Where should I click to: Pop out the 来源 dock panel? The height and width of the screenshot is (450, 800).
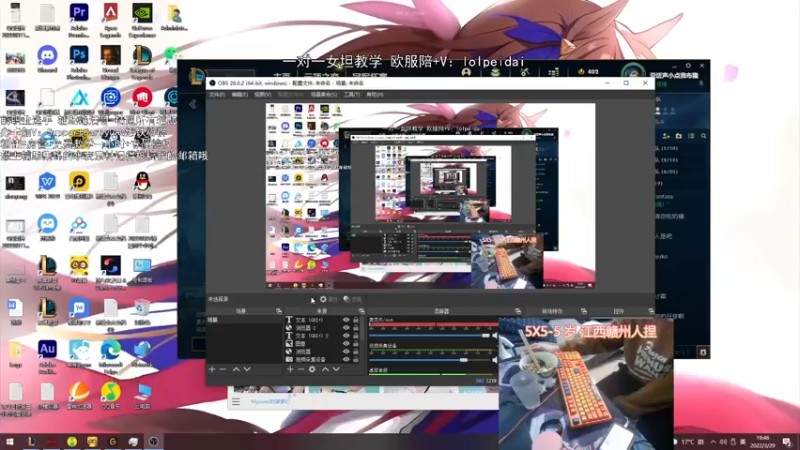(x=361, y=311)
